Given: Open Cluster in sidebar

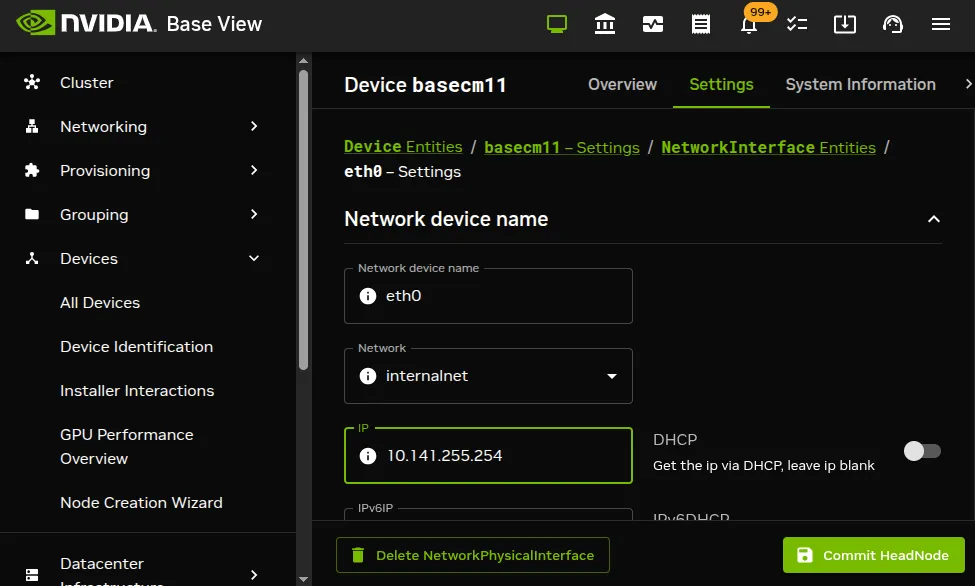Looking at the screenshot, I should pyautogui.click(x=86, y=82).
